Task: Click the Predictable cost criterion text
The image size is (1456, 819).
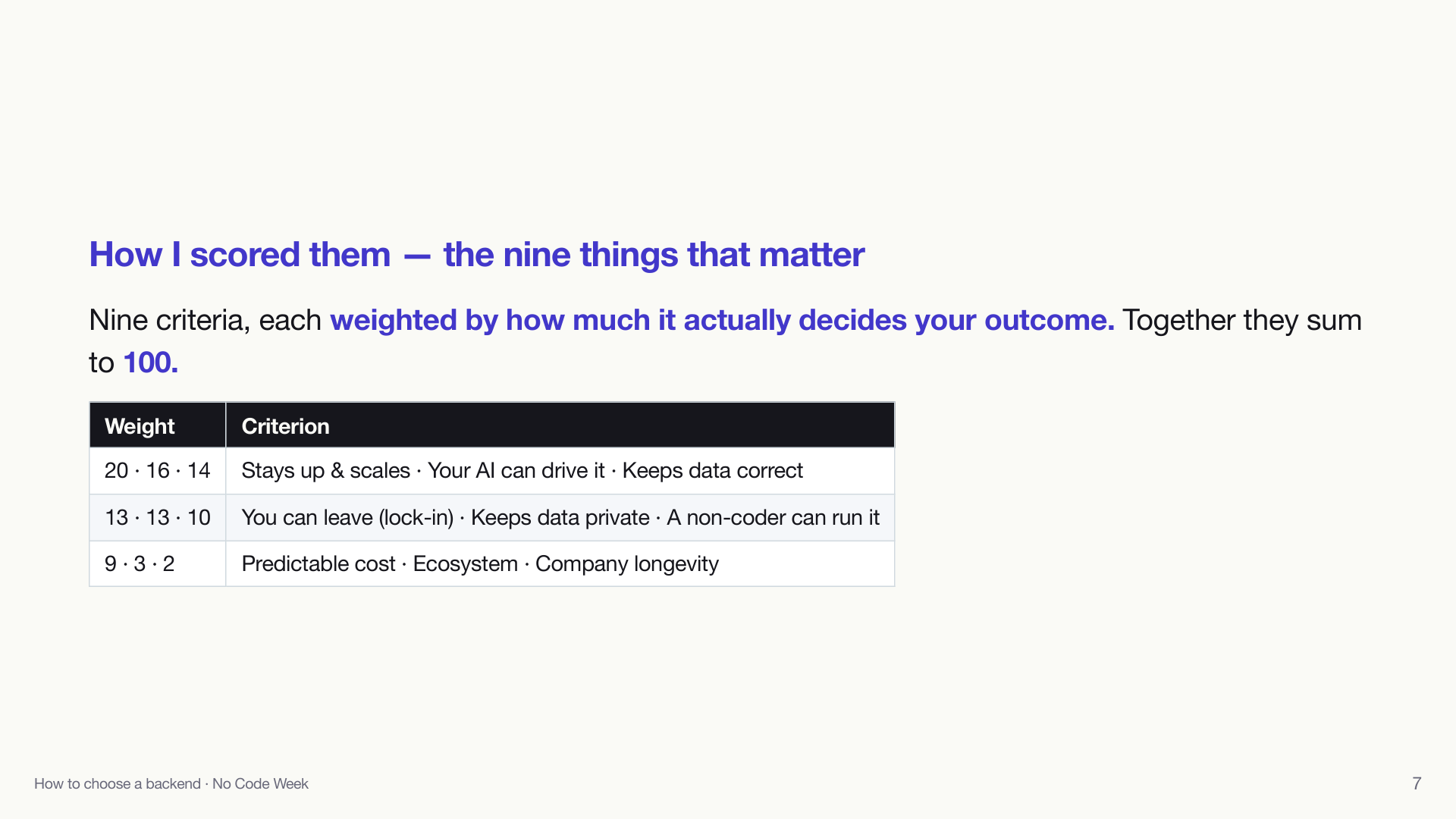Action: (318, 564)
